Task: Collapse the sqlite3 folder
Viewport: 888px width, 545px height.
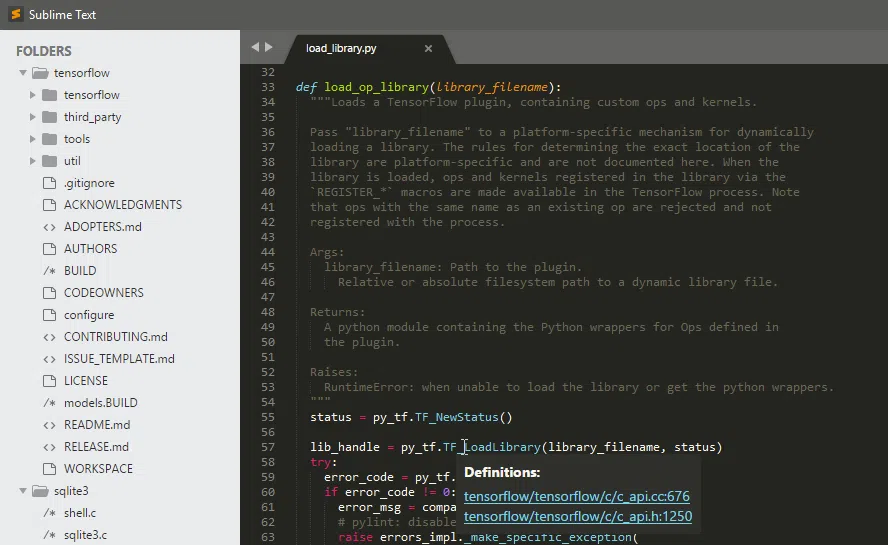Action: click(23, 491)
